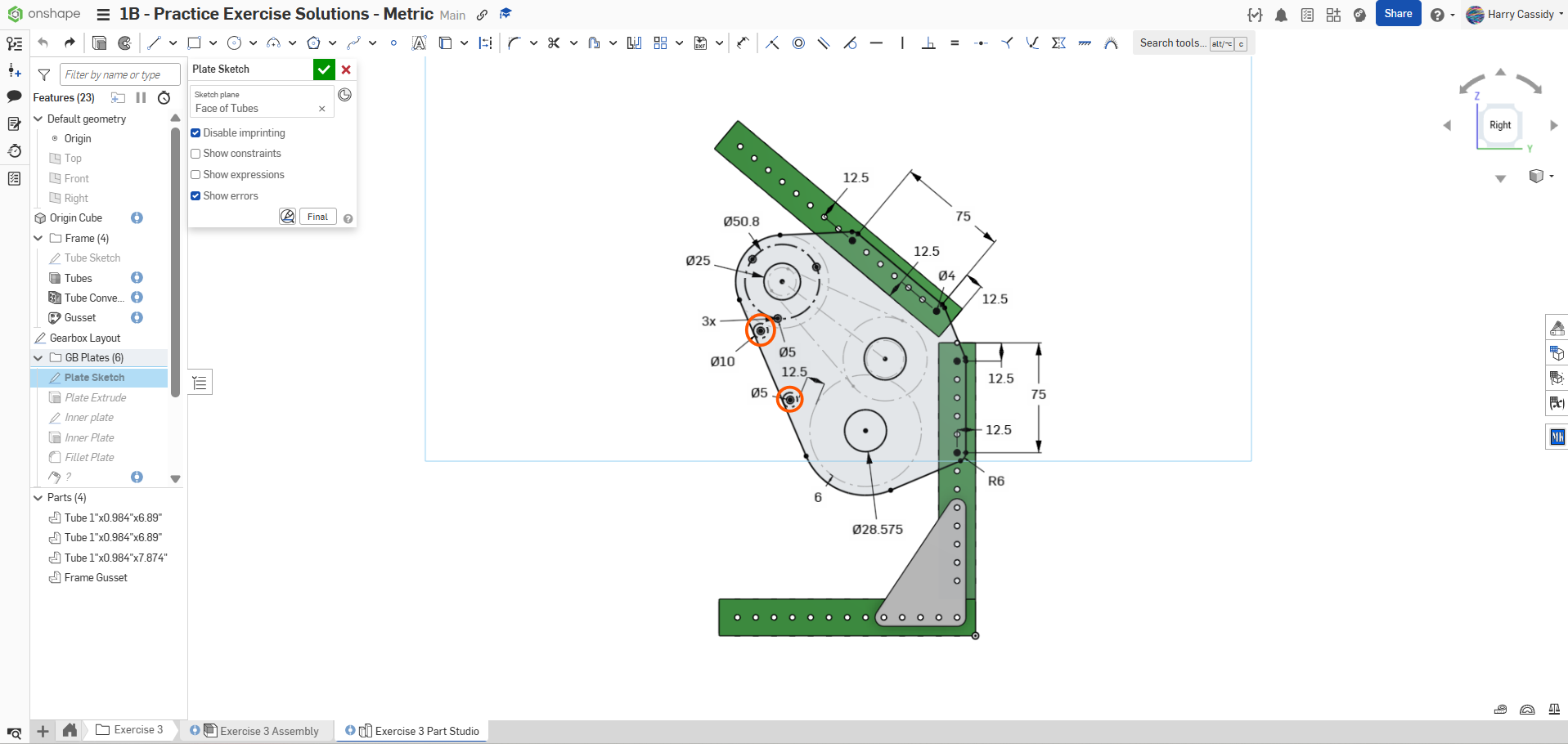Click the Filter by name field
Viewport: 1568px width, 744px height.
(x=119, y=75)
